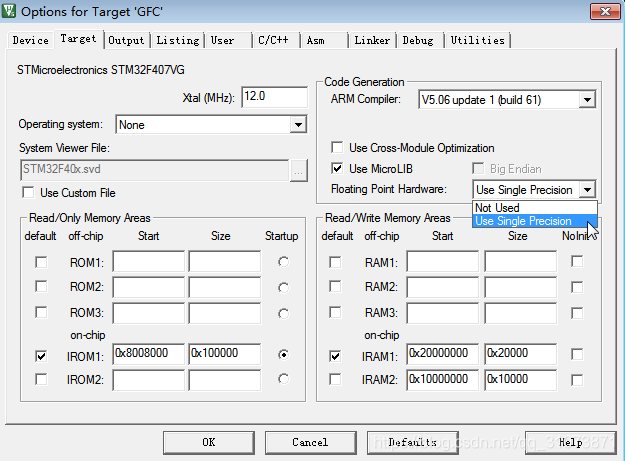Select ROM3 startup radio button

coord(283,314)
